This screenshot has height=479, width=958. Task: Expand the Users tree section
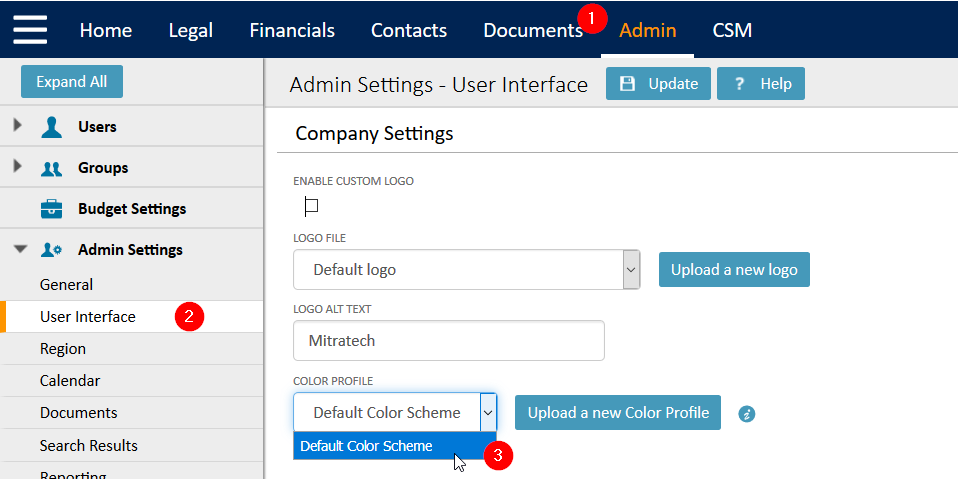click(x=18, y=125)
